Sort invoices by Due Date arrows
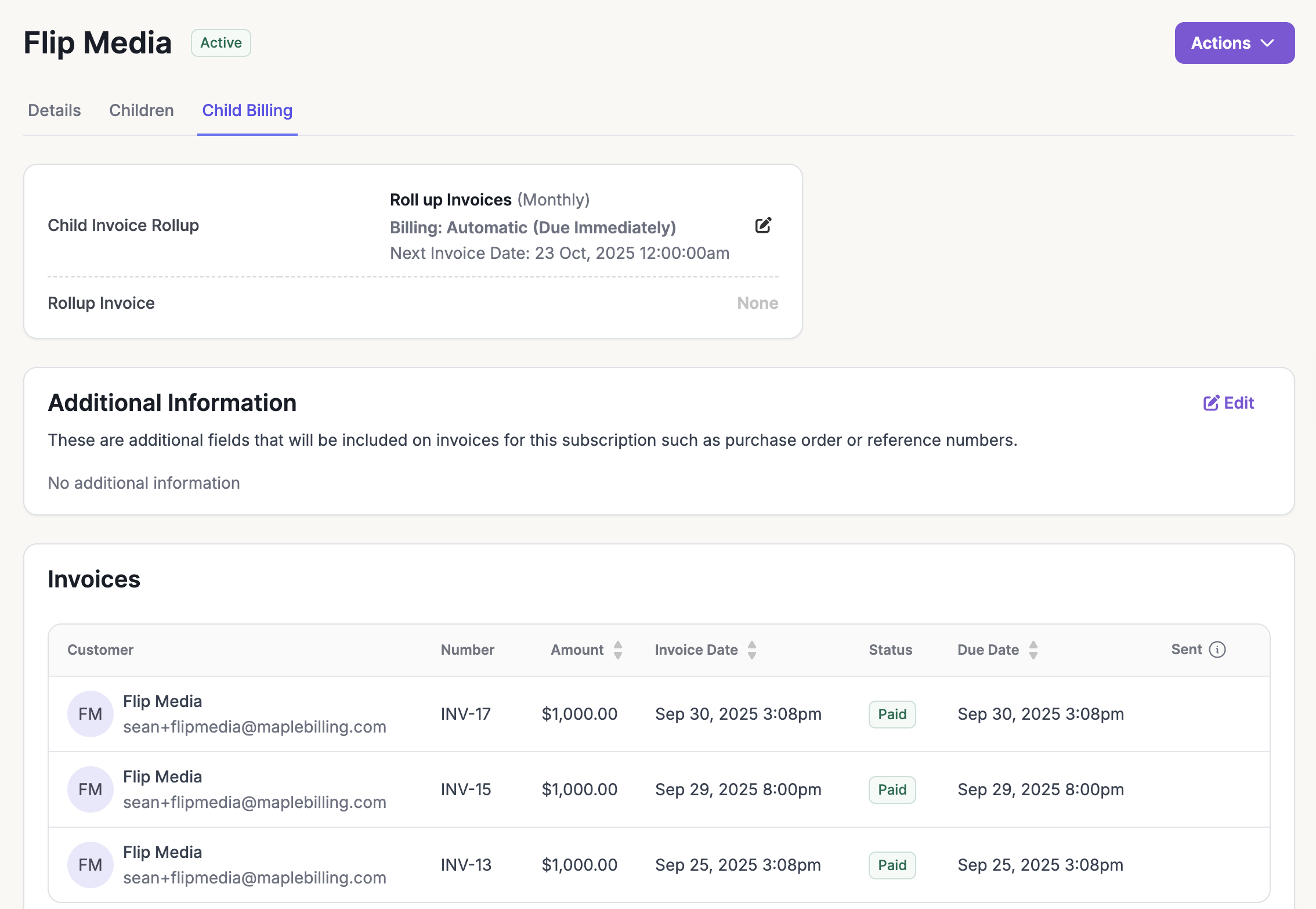The width and height of the screenshot is (1316, 909). (1033, 650)
